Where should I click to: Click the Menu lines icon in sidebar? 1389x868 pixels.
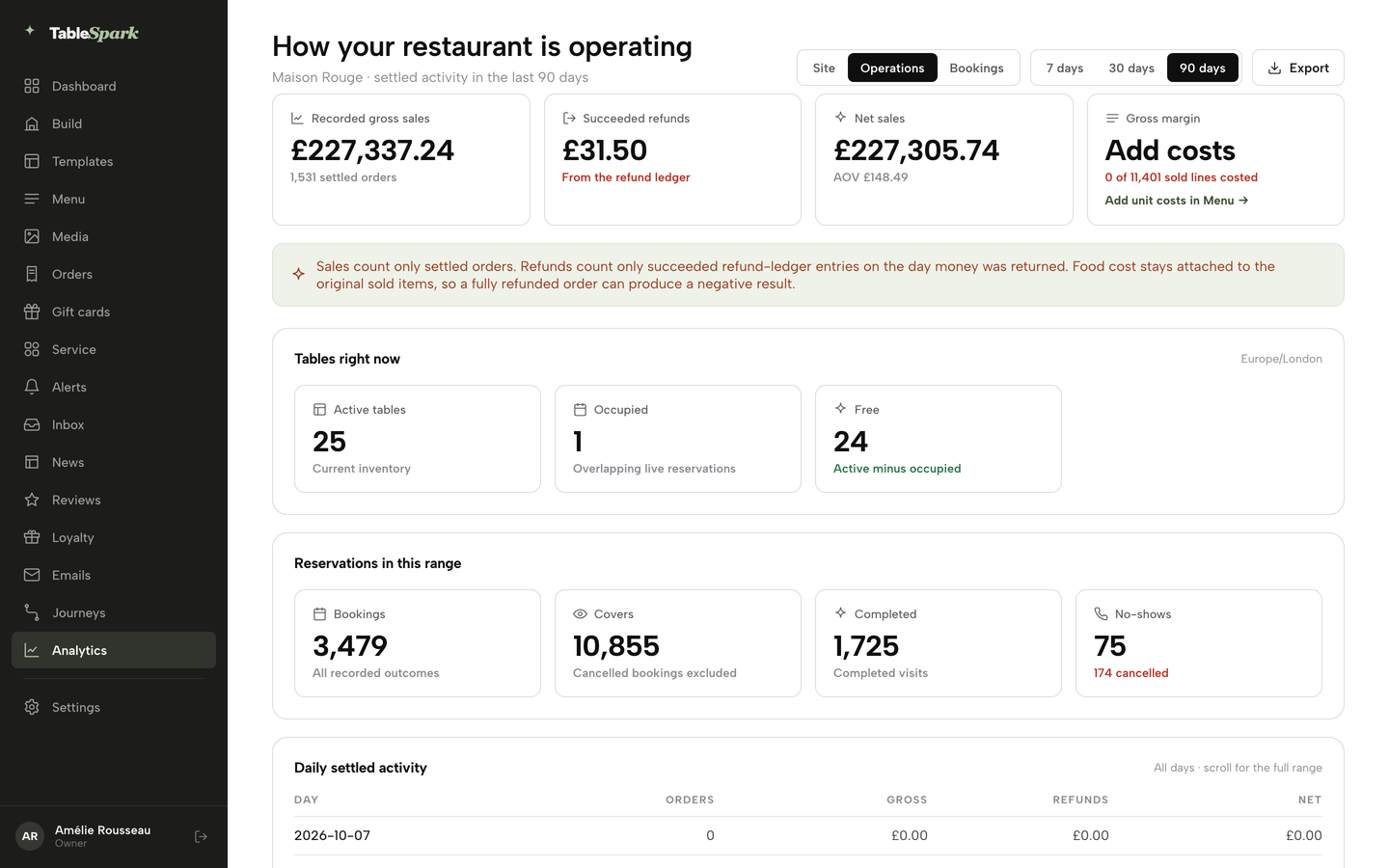pyautogui.click(x=32, y=199)
